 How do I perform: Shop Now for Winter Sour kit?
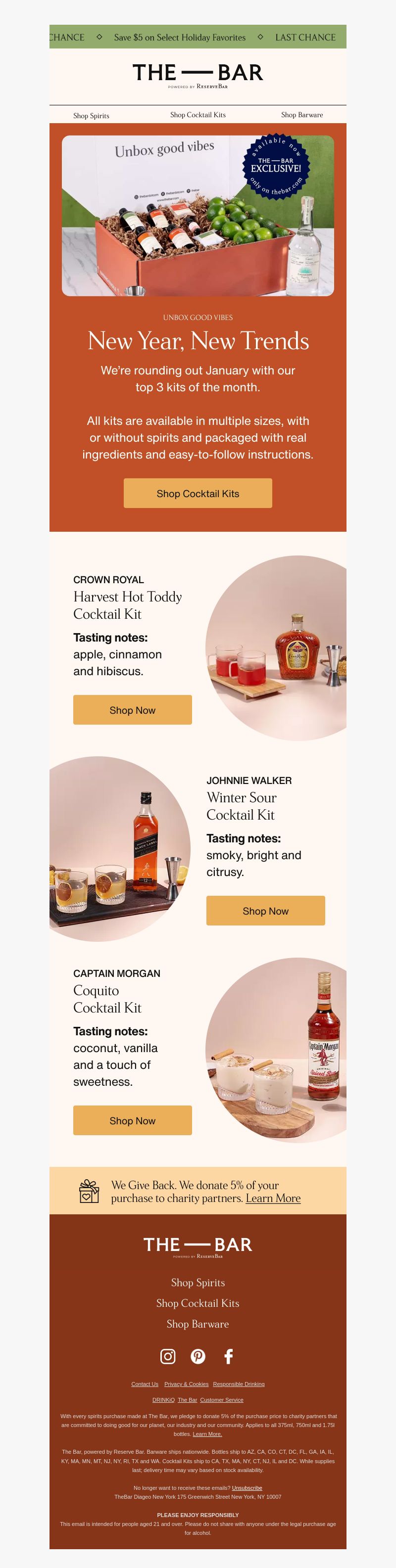pos(266,911)
